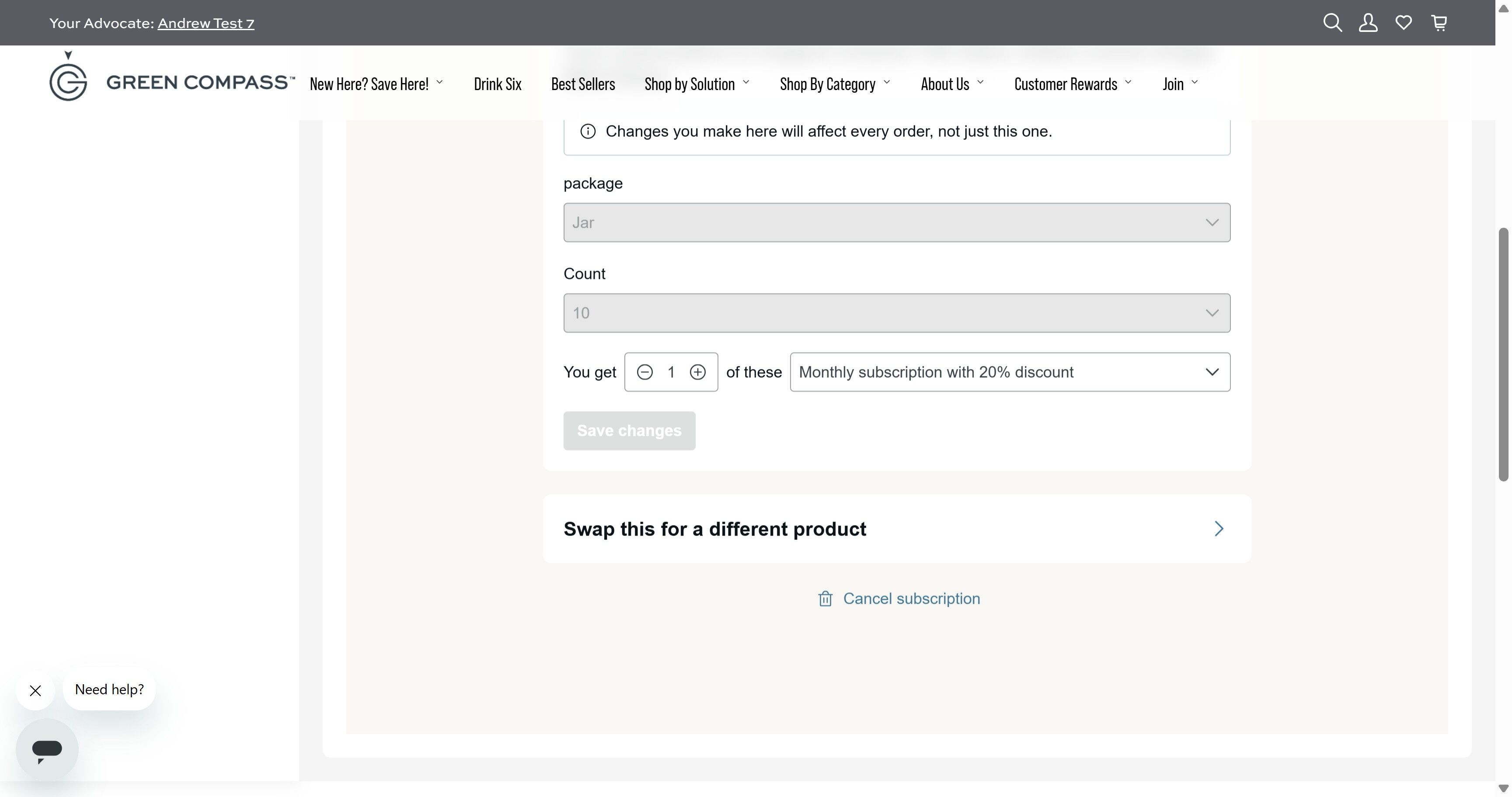Click the quantity value 1 field
Viewport: 1512px width, 797px height.
click(x=671, y=372)
